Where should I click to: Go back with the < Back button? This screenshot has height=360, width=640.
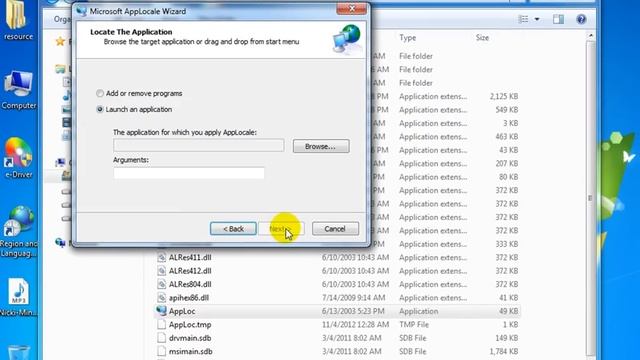click(233, 229)
